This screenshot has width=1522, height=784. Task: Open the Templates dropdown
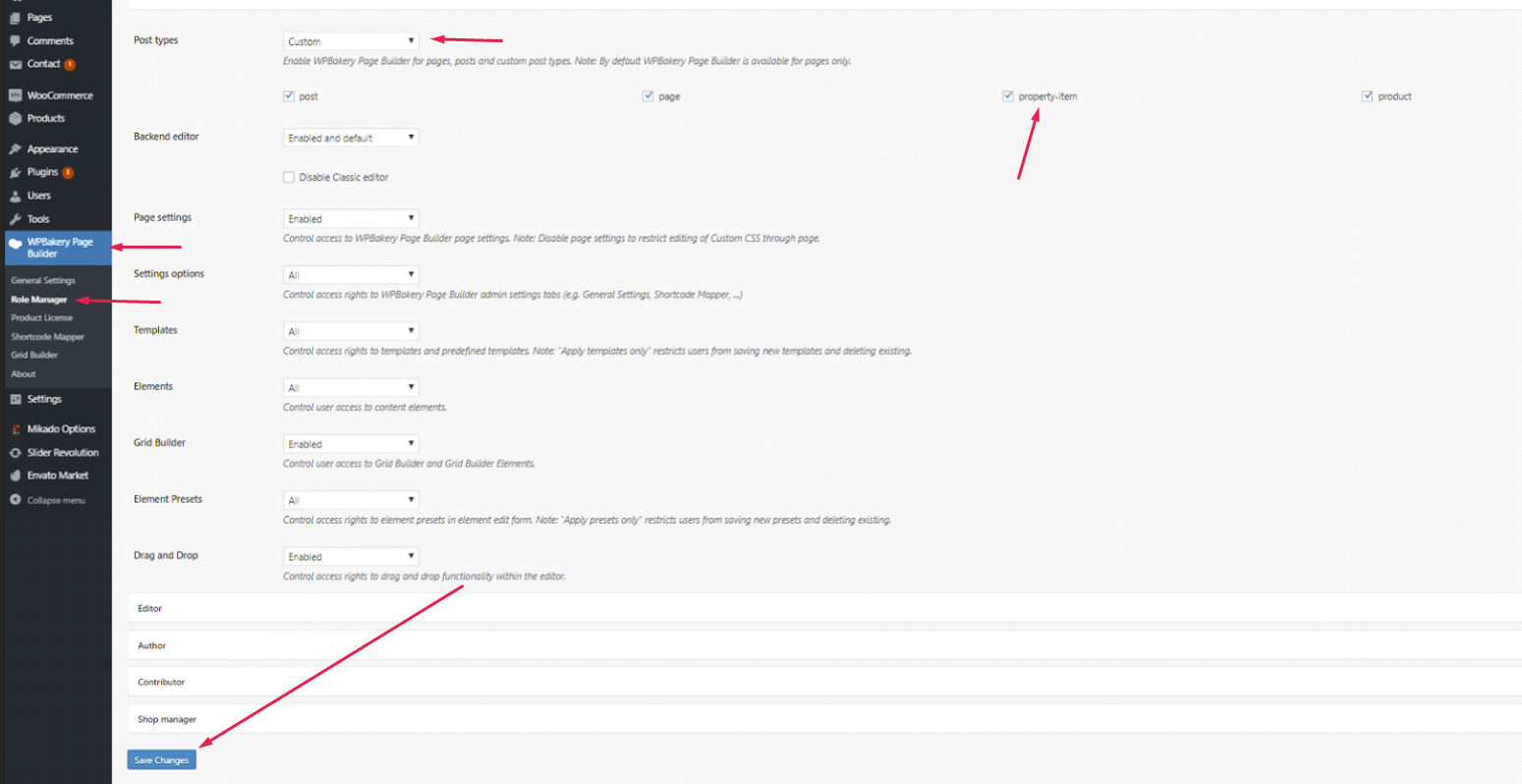[x=351, y=331]
